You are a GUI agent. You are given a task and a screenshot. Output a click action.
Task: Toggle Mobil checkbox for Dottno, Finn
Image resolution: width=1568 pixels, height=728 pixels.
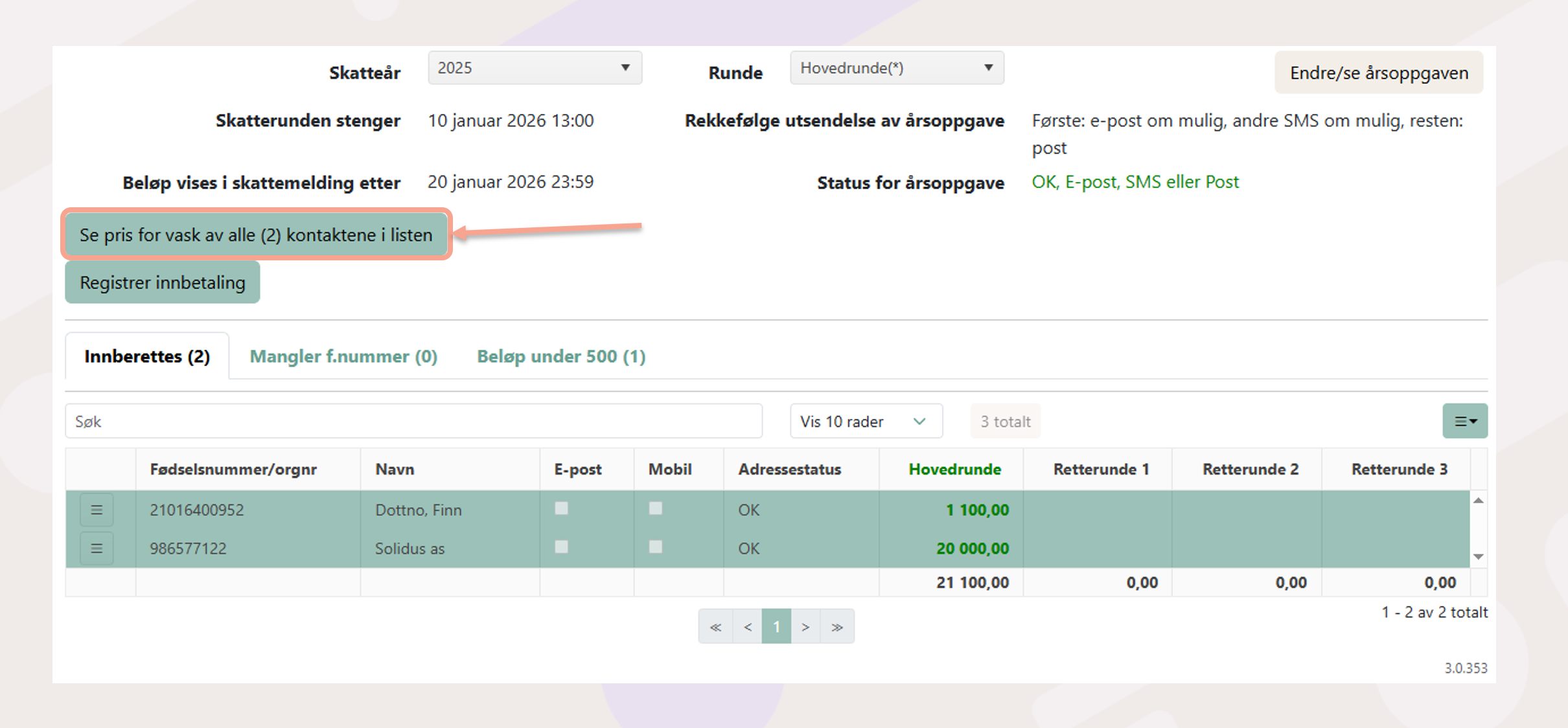pyautogui.click(x=656, y=508)
